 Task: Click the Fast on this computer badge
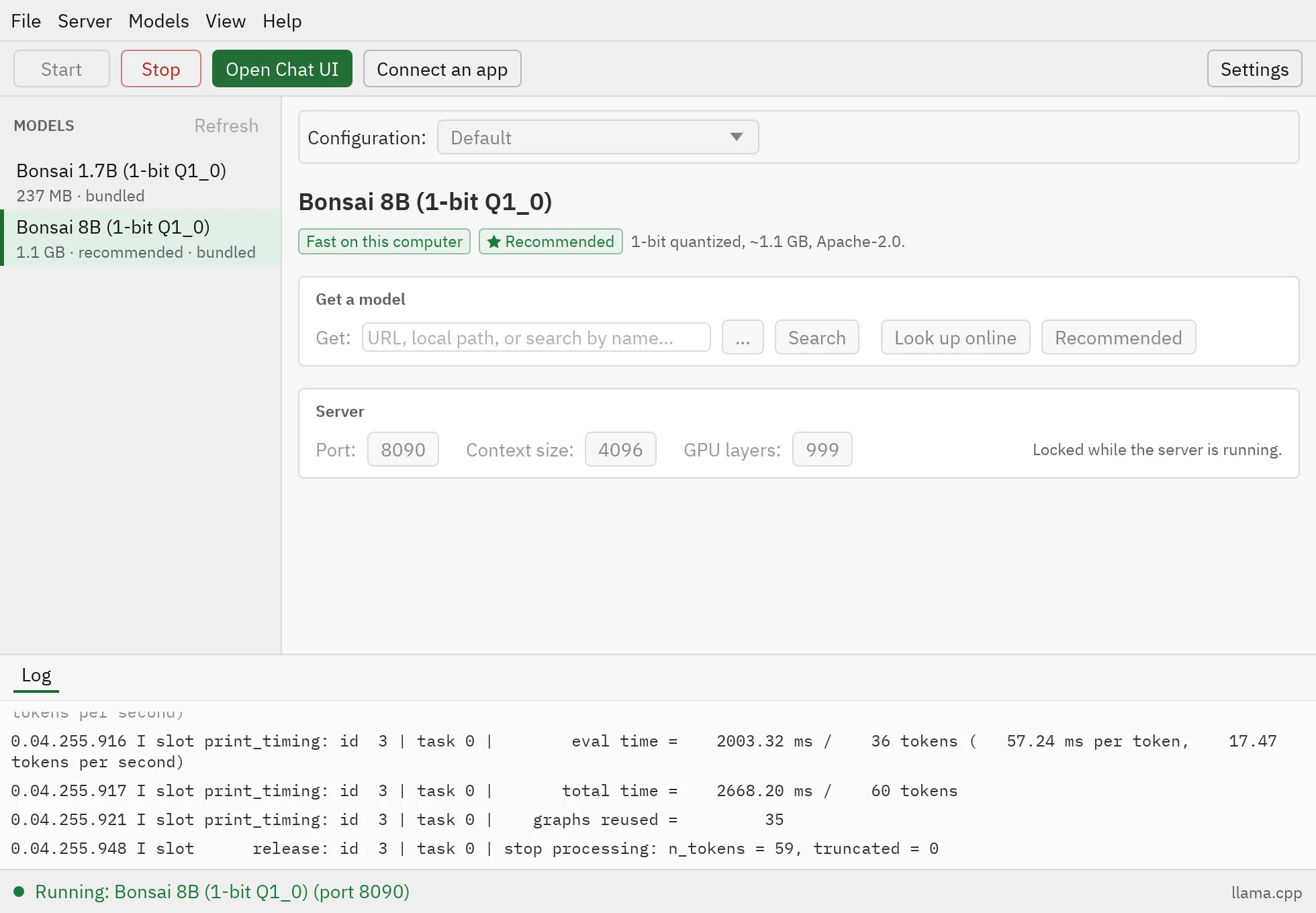coord(384,242)
